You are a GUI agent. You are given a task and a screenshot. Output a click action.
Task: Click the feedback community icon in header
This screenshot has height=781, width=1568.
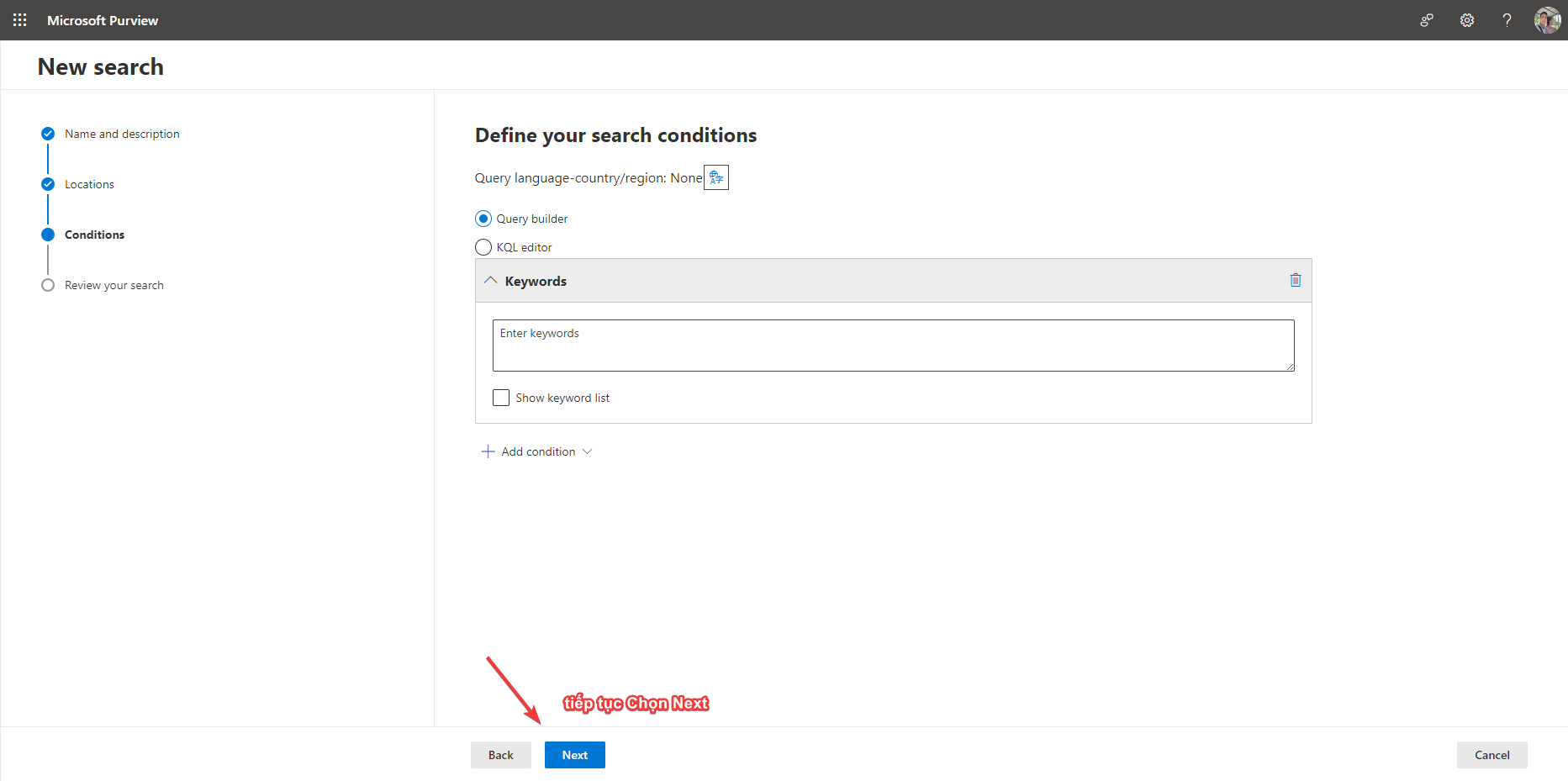[1427, 20]
